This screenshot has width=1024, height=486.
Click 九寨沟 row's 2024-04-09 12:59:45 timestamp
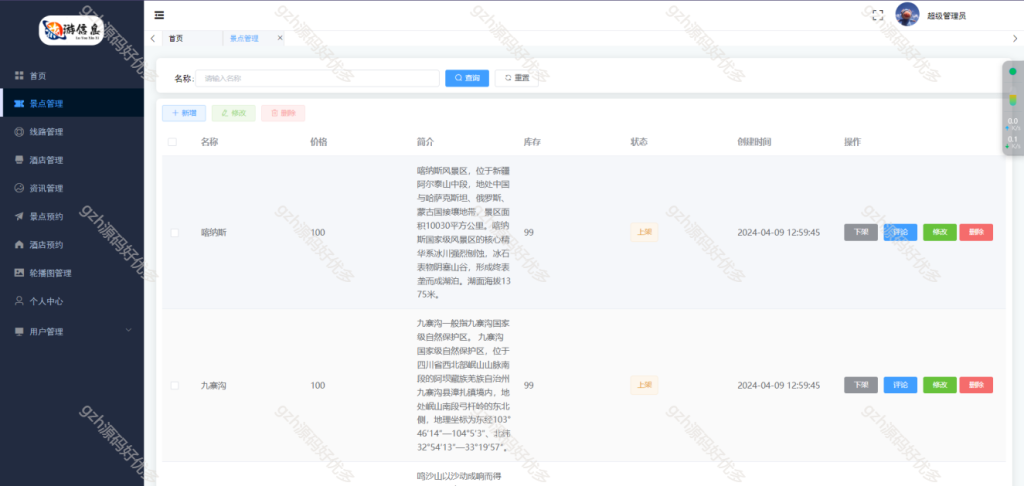coord(778,385)
